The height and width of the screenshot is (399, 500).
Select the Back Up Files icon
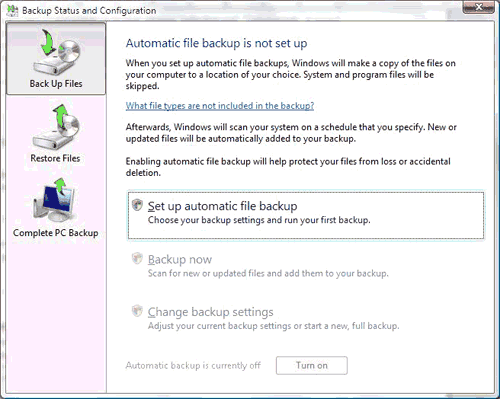56,52
